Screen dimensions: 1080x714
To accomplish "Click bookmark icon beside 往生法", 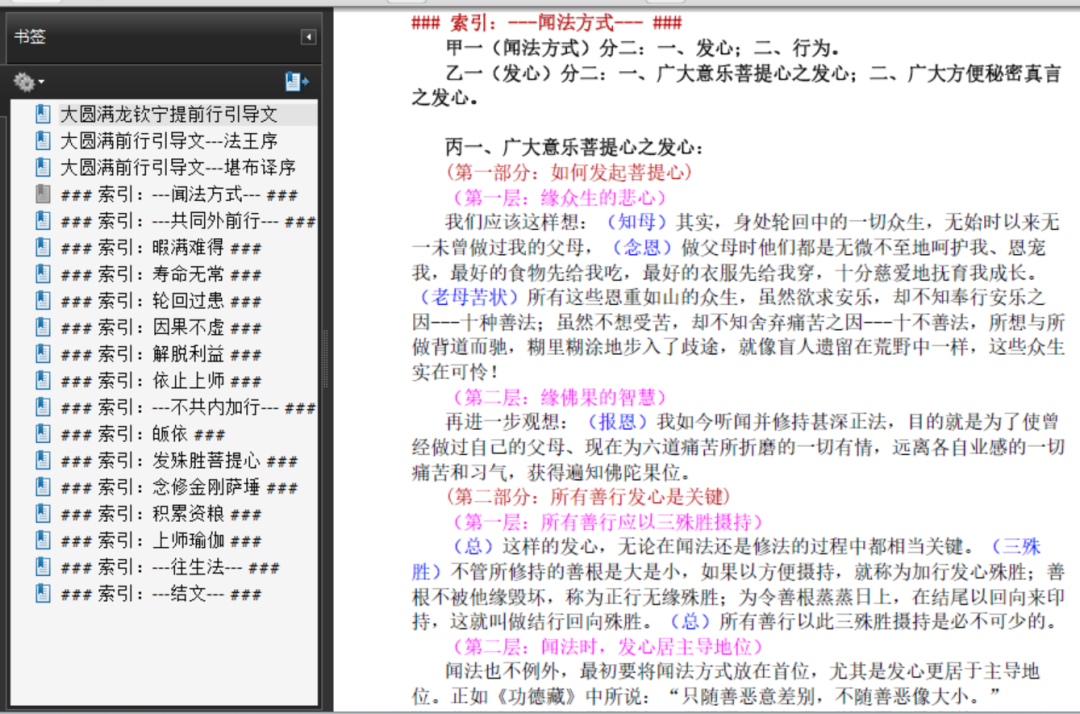I will click(43, 567).
